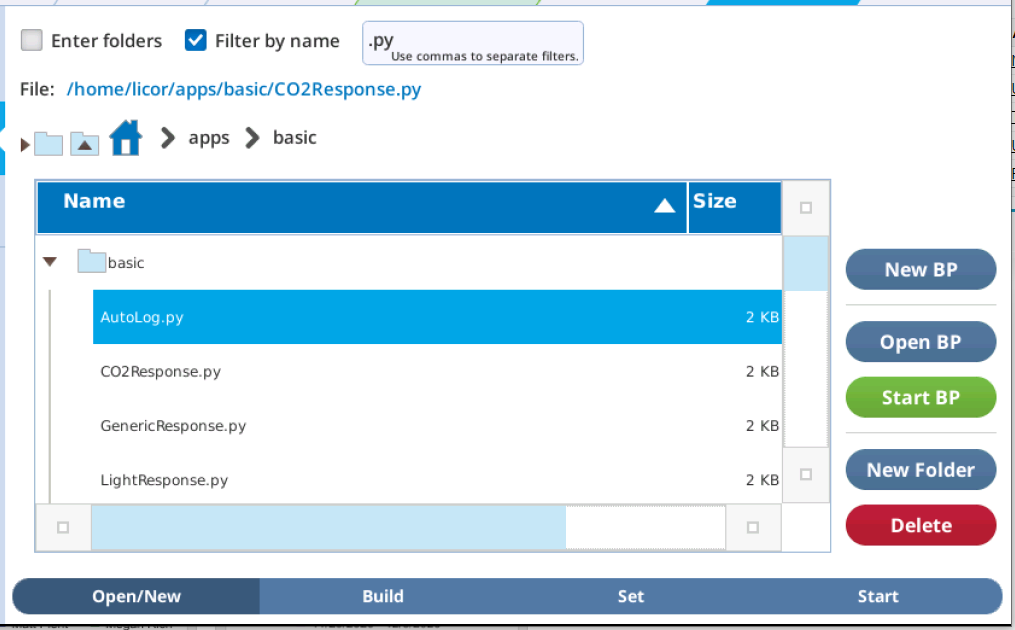
Task: Click the up-one-level folder icon
Action: [84, 144]
